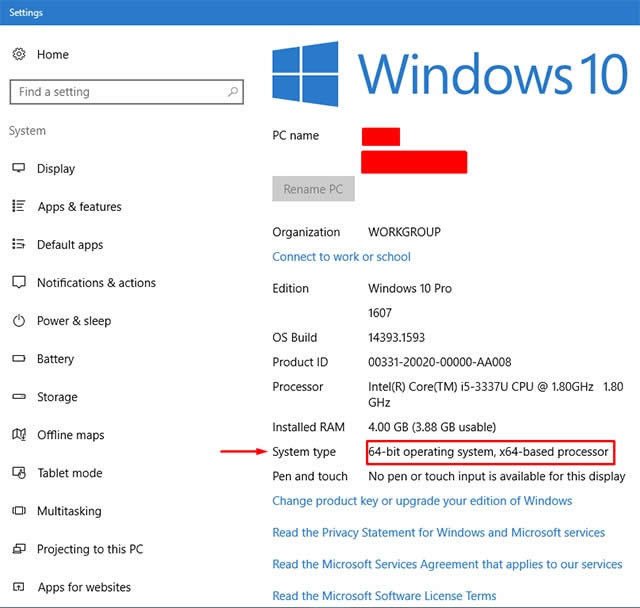Open Display settings page
640x608 pixels.
point(56,169)
